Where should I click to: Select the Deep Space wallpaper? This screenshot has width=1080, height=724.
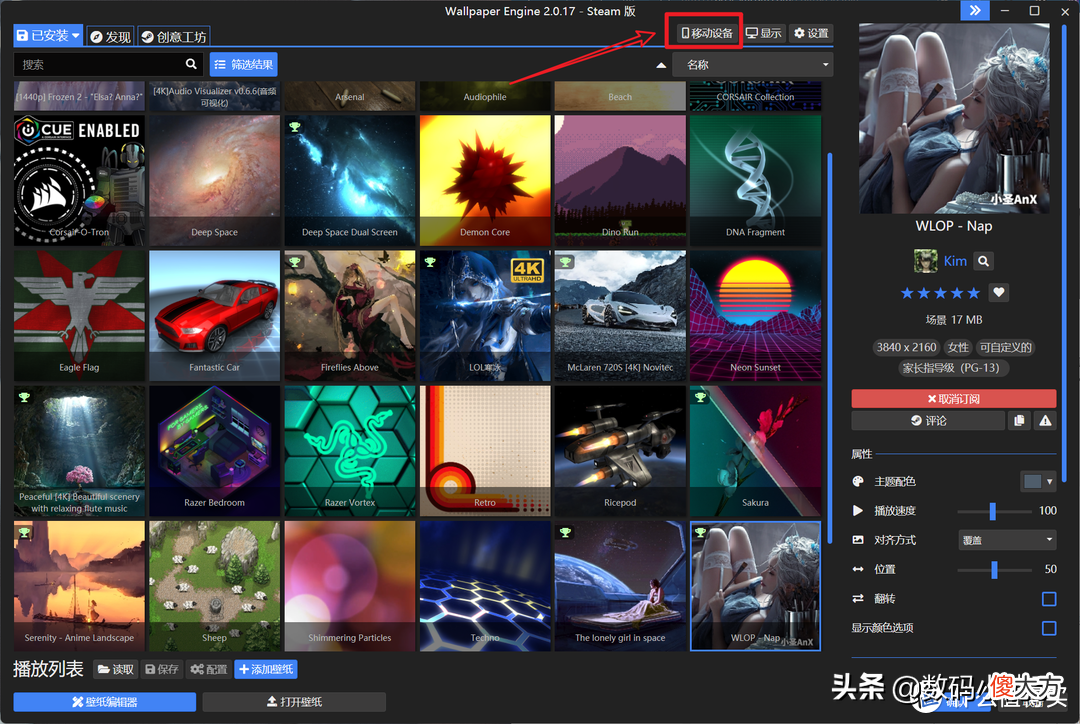click(x=214, y=180)
